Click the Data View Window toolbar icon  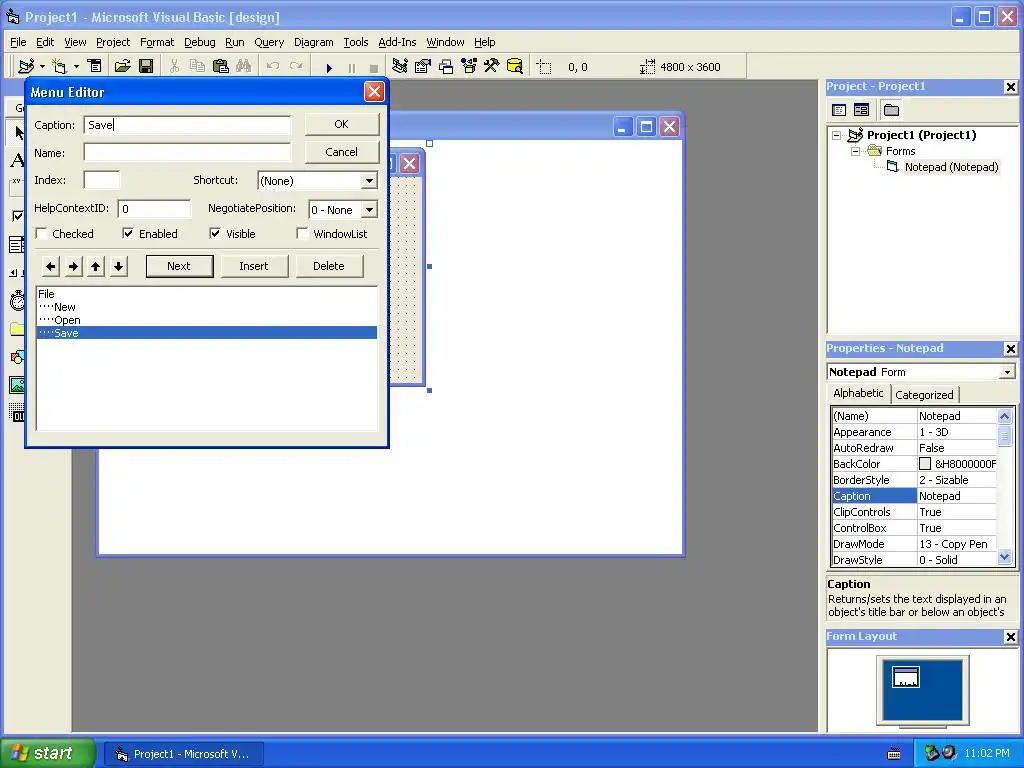515,66
